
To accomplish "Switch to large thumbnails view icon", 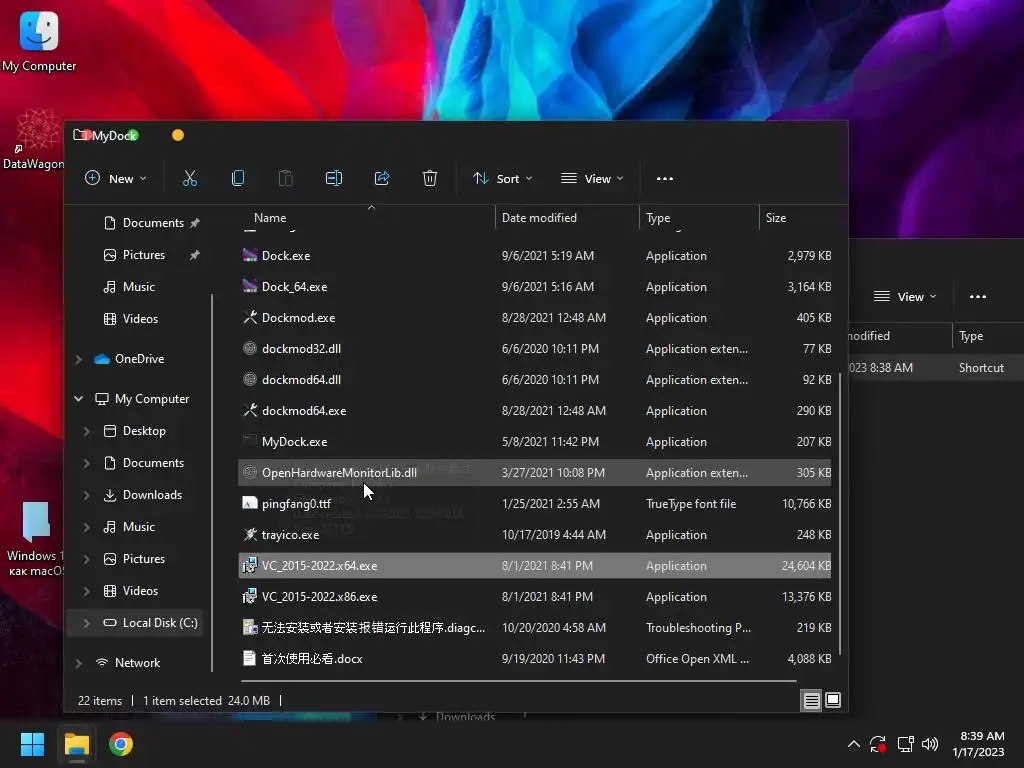I will (833, 700).
